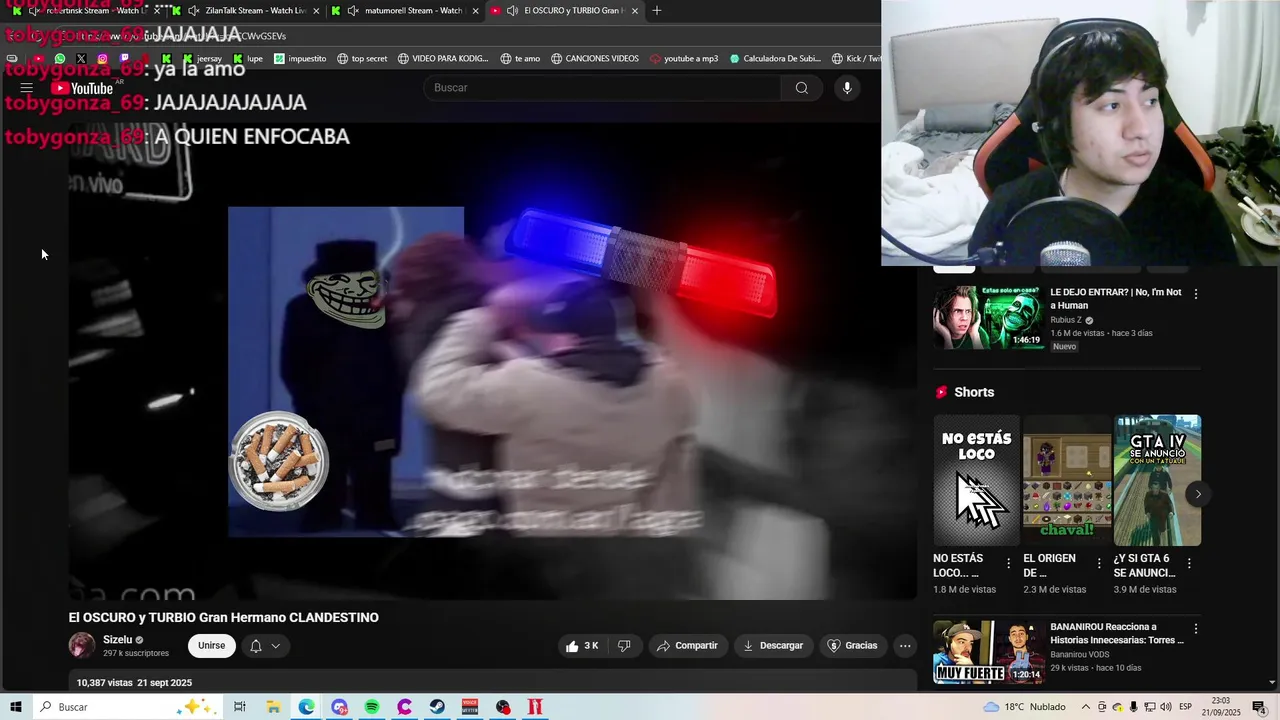The width and height of the screenshot is (1280, 720).
Task: Click the 'BANANIROU Reacciona a Historias Innecesarias' title
Action: 1117,633
